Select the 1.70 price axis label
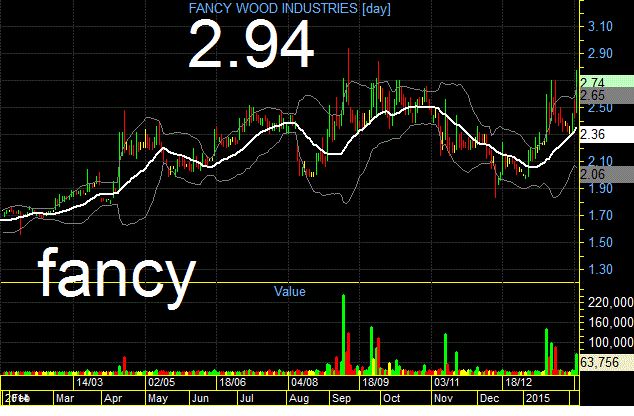The image size is (634, 416). 600,215
